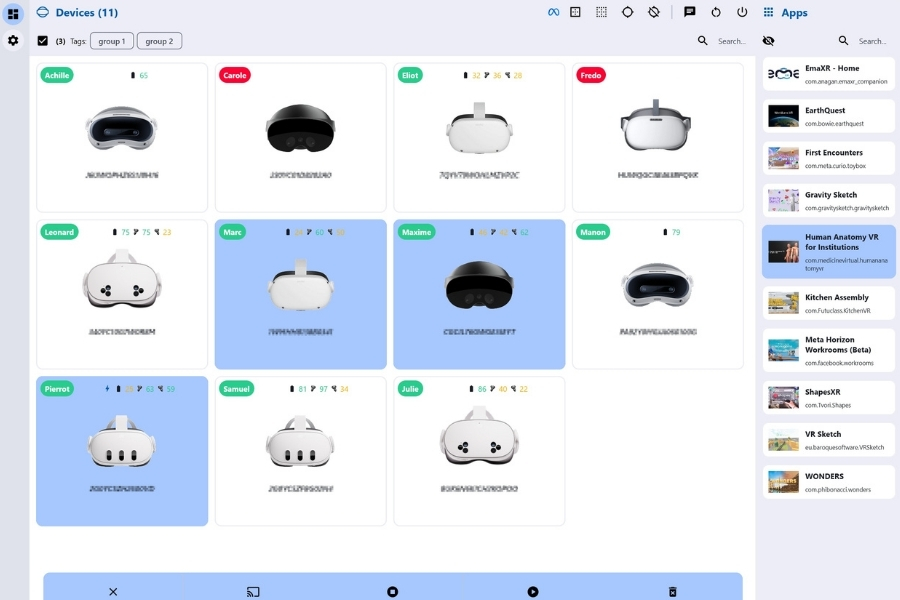Click the restart devices icon
The width and height of the screenshot is (900, 600).
(x=716, y=12)
